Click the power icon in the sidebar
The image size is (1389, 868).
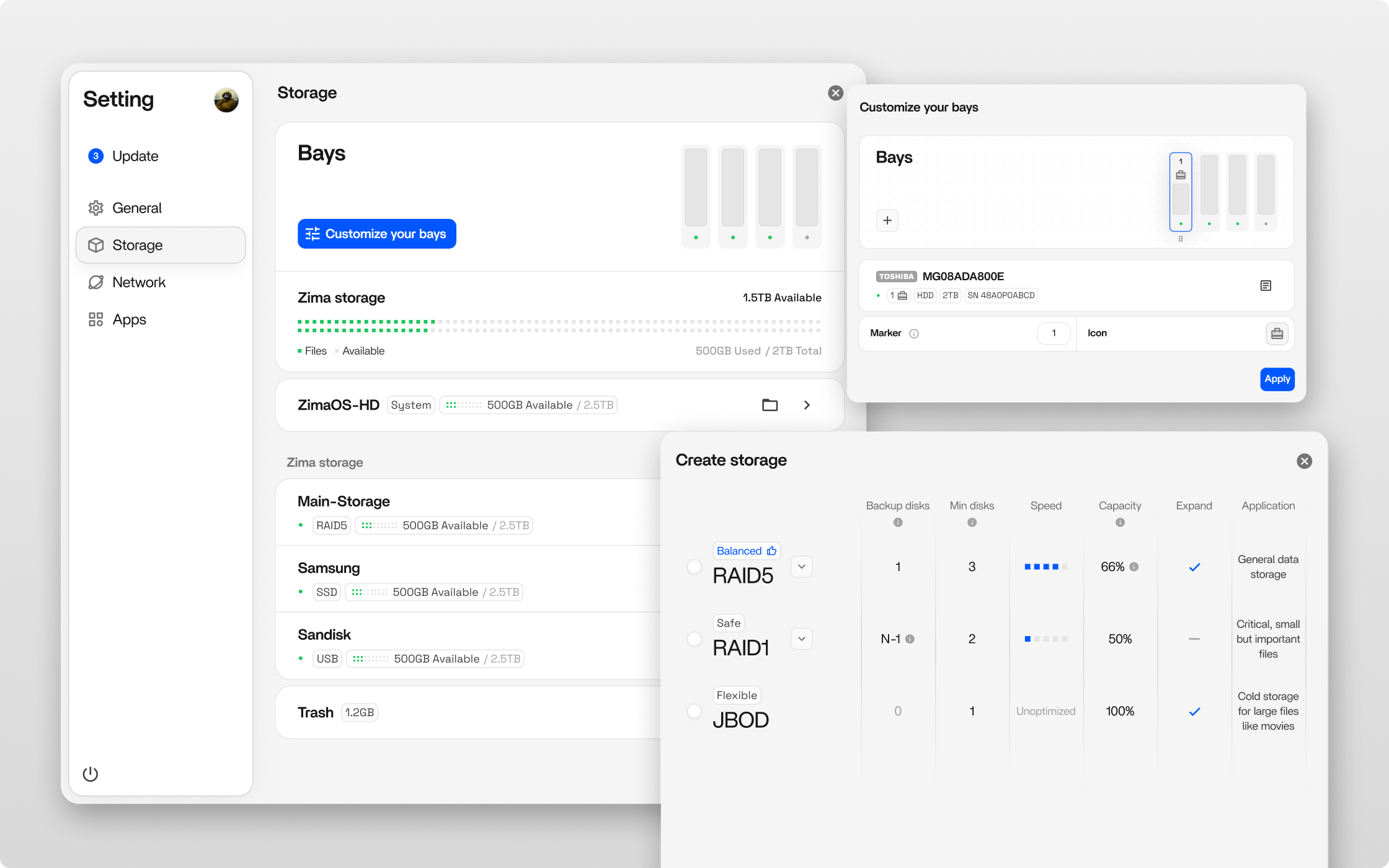91,774
